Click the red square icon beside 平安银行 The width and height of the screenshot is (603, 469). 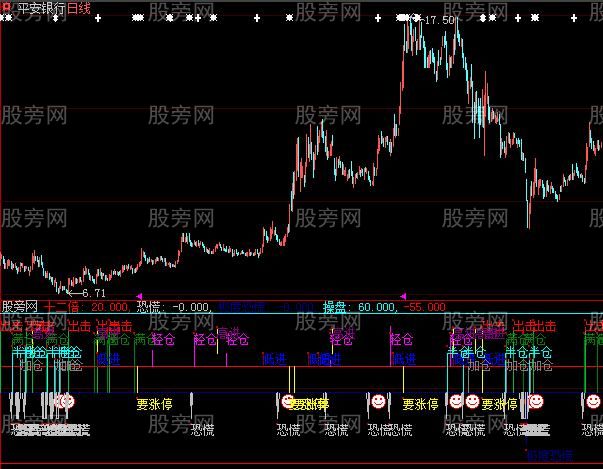[x=5, y=7]
